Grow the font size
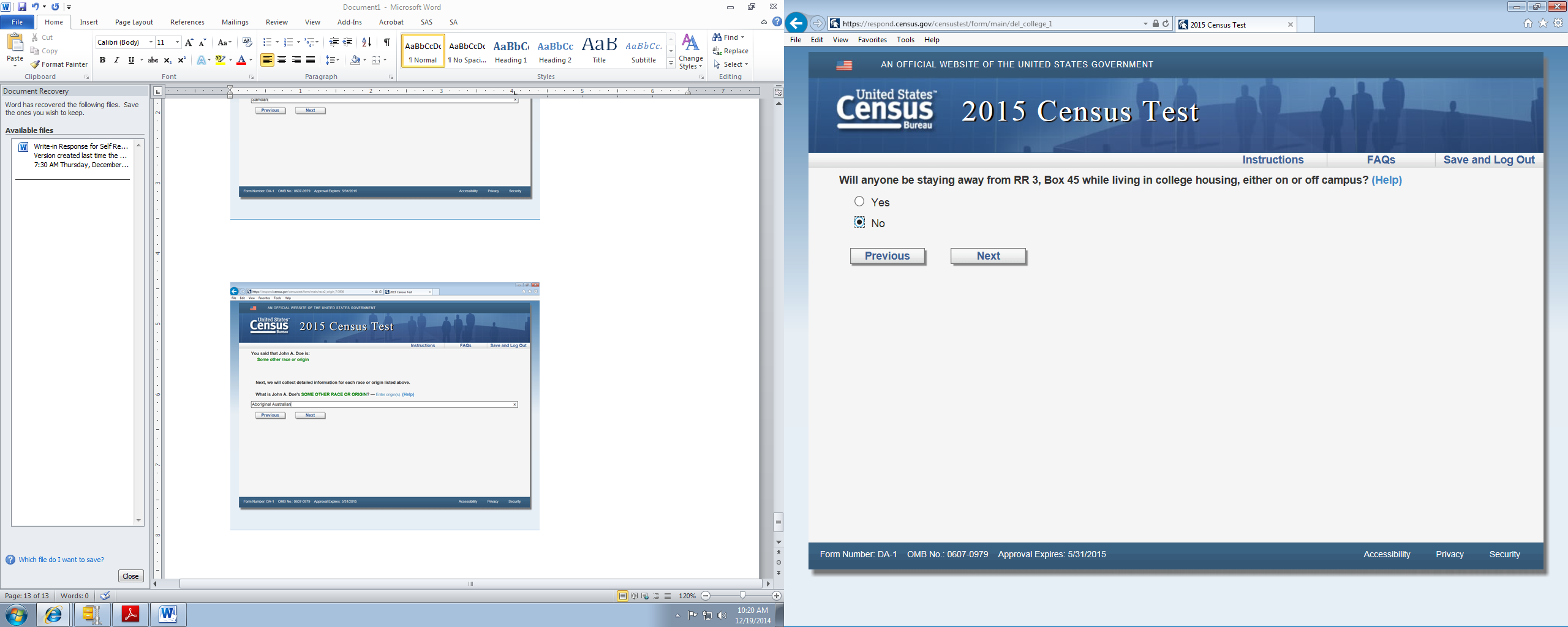The height and width of the screenshot is (627, 1568). point(189,42)
